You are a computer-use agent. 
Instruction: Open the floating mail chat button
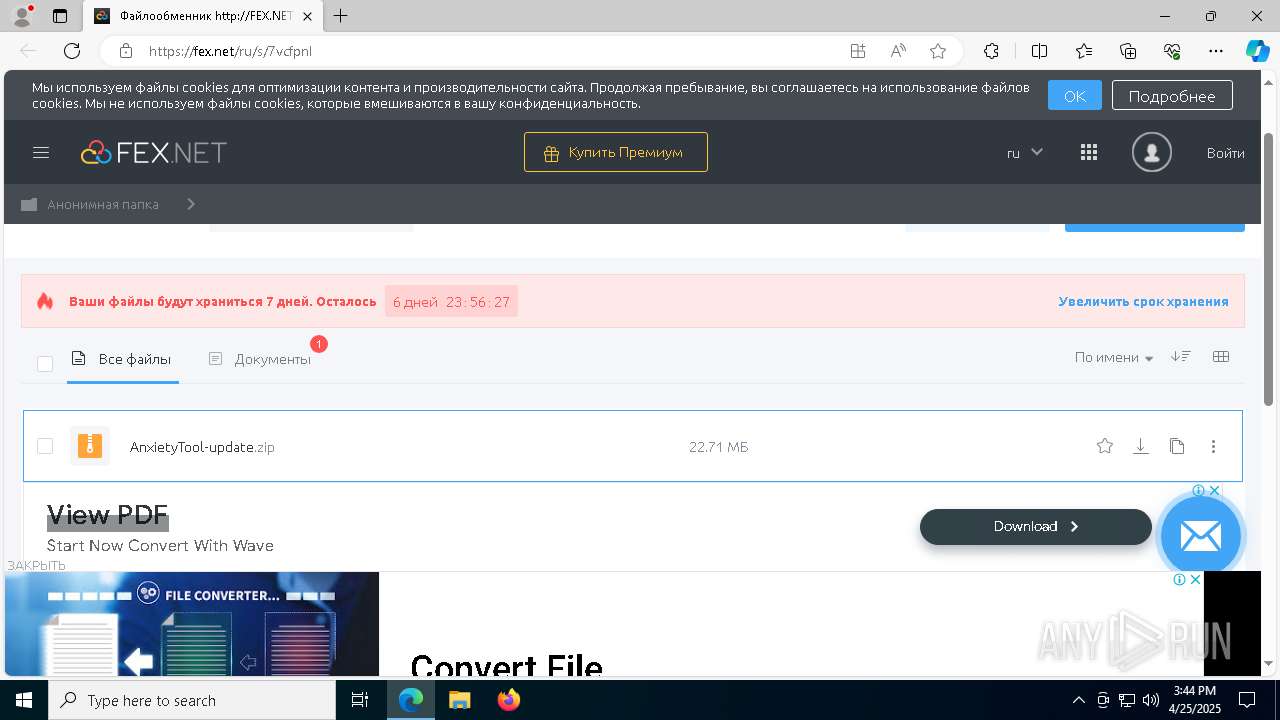[1200, 536]
